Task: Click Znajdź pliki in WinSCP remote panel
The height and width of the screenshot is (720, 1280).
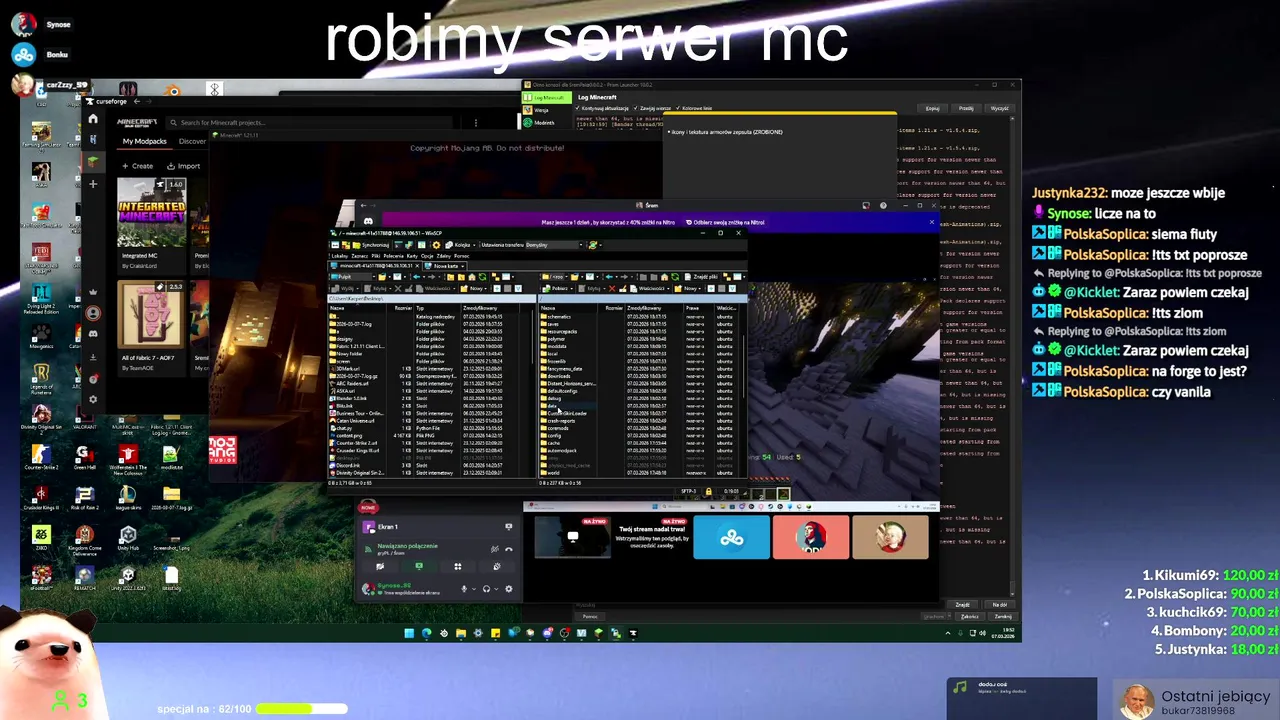Action: point(702,277)
